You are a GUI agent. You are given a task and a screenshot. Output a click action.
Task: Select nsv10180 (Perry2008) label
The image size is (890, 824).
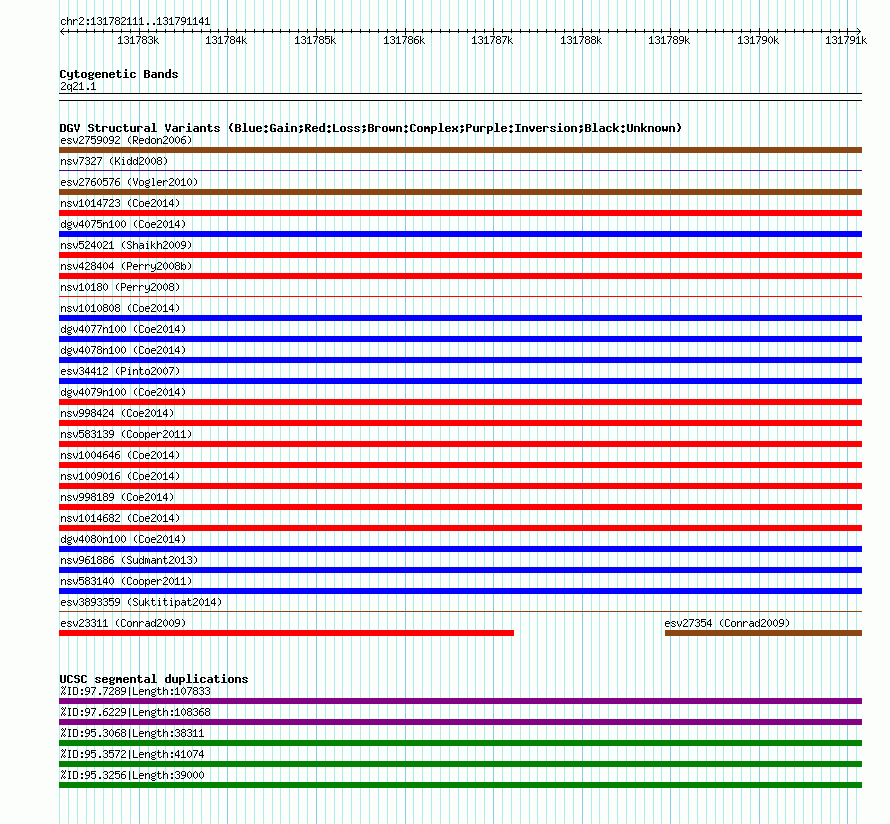pyautogui.click(x=120, y=287)
